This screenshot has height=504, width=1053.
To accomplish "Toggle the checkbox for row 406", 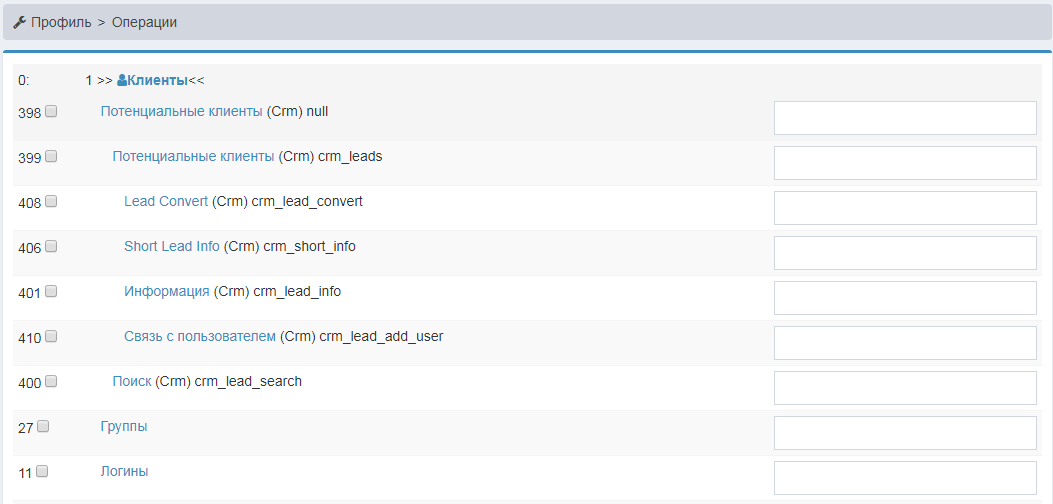I will (51, 247).
